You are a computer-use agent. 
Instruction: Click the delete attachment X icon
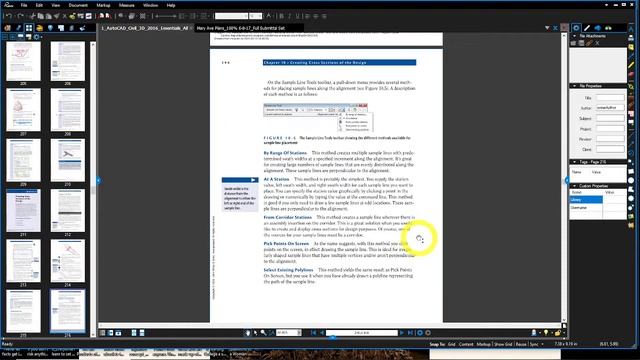coord(597,43)
